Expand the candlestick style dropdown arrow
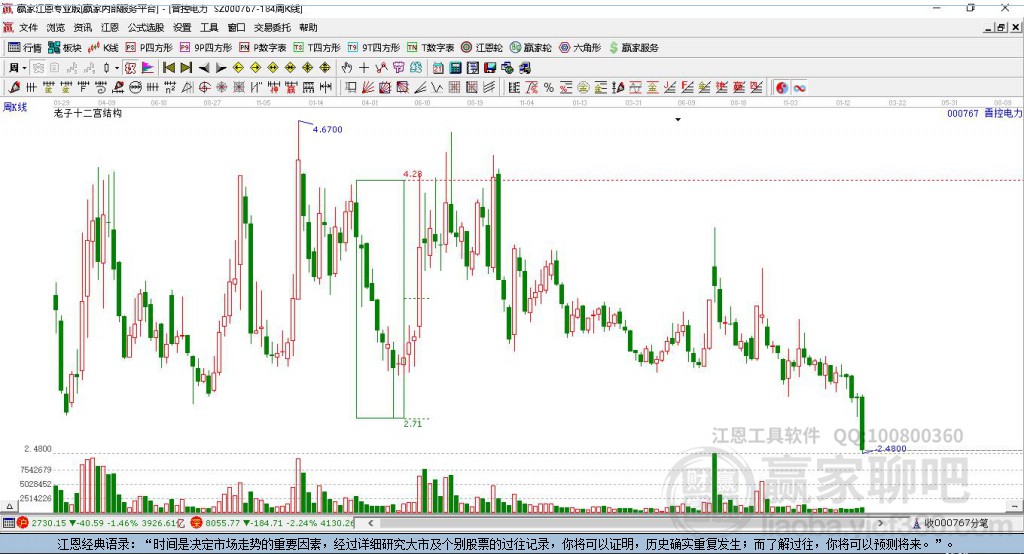This screenshot has width=1024, height=554. point(117,68)
